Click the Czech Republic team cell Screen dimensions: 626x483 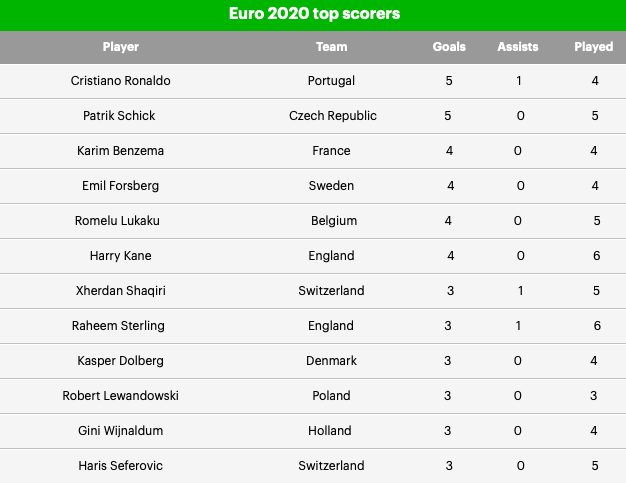click(x=332, y=115)
